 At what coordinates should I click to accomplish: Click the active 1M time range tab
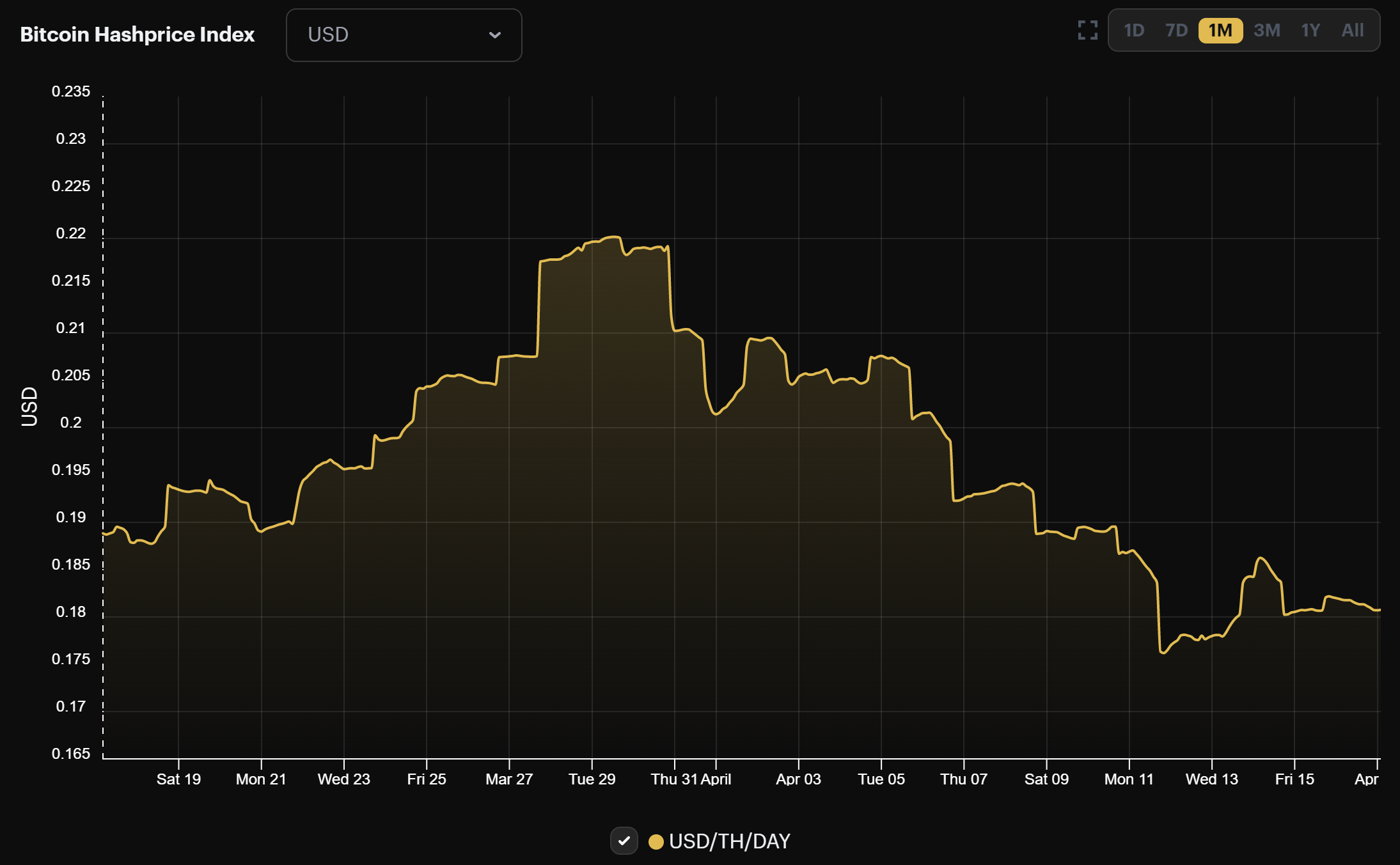(1222, 29)
